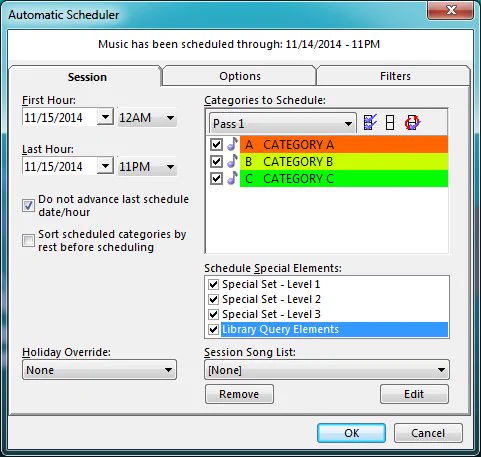The image size is (481, 457).
Task: Uncheck Special Set - Level 2
Action: pyautogui.click(x=213, y=299)
